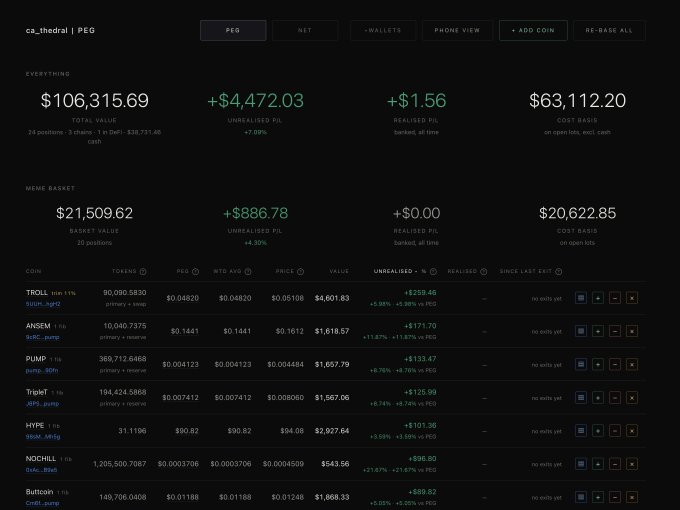Show help for the PRICE column

click(301, 271)
